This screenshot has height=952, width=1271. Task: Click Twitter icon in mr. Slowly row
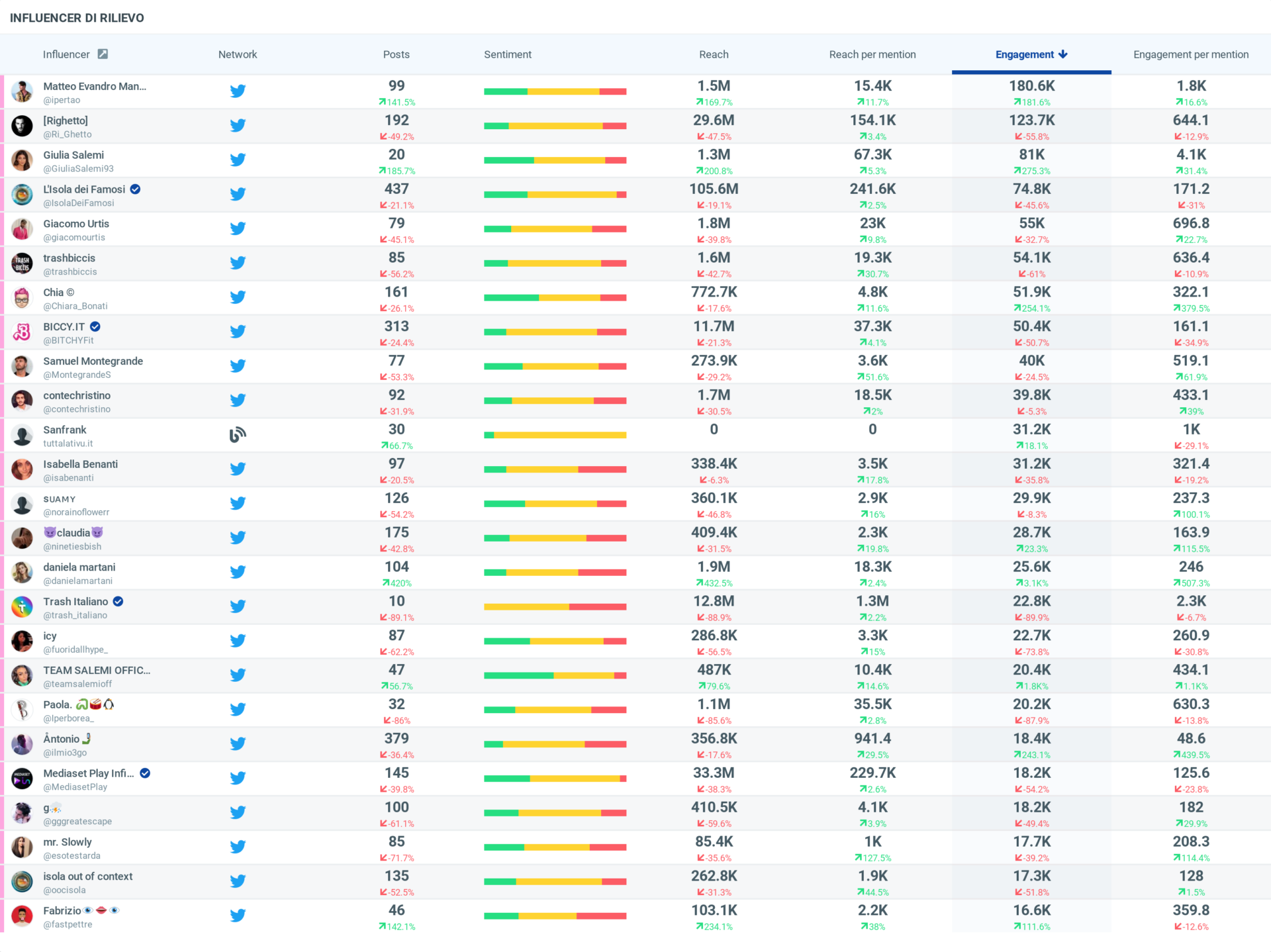click(238, 847)
